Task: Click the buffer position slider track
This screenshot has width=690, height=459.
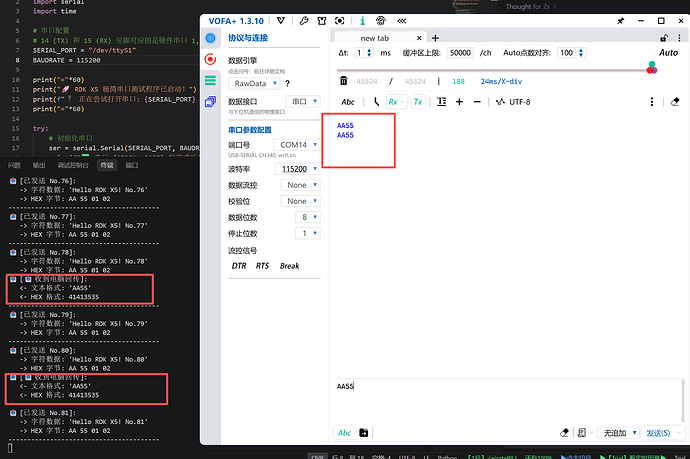Action: [x=491, y=70]
